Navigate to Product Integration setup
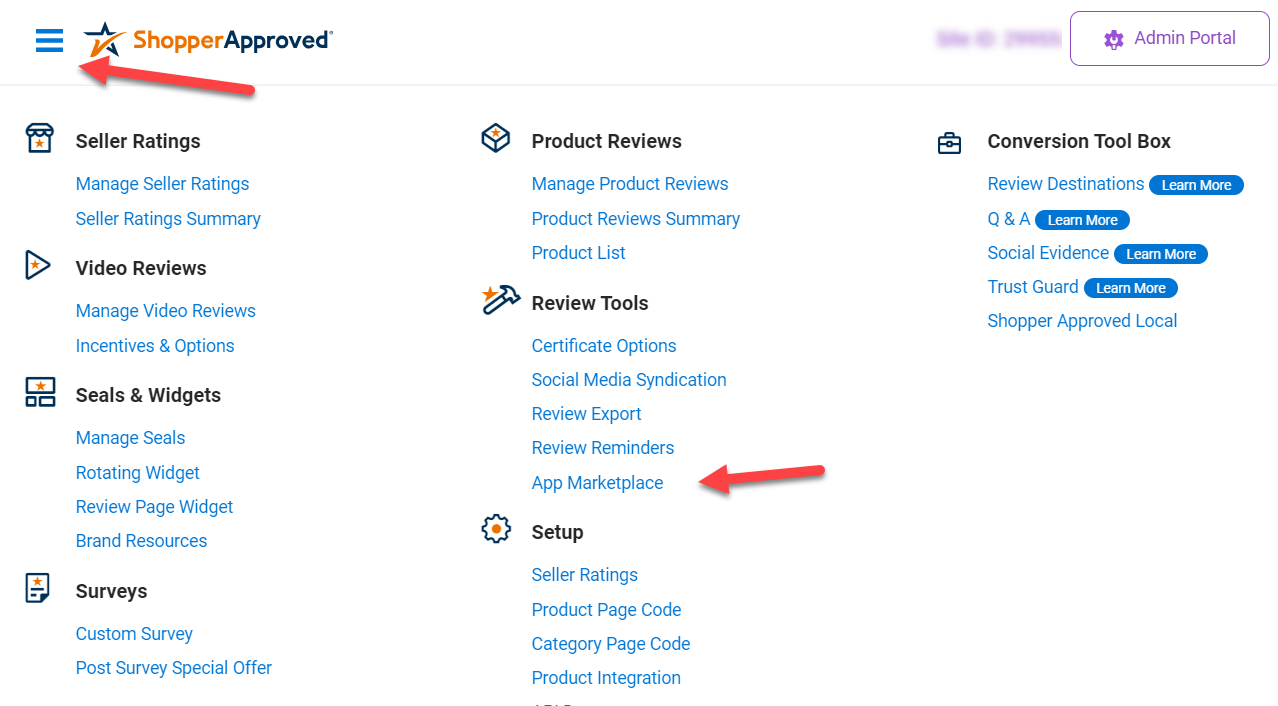 click(606, 677)
